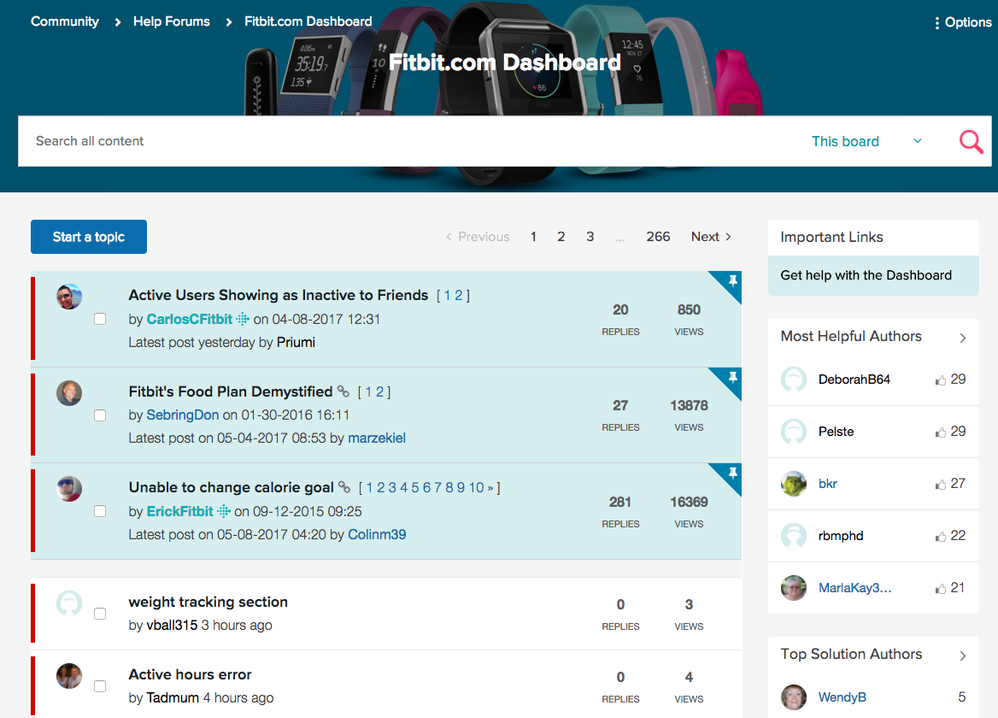The width and height of the screenshot is (998, 718).
Task: View WendyB's author profile link
Action: tap(842, 698)
